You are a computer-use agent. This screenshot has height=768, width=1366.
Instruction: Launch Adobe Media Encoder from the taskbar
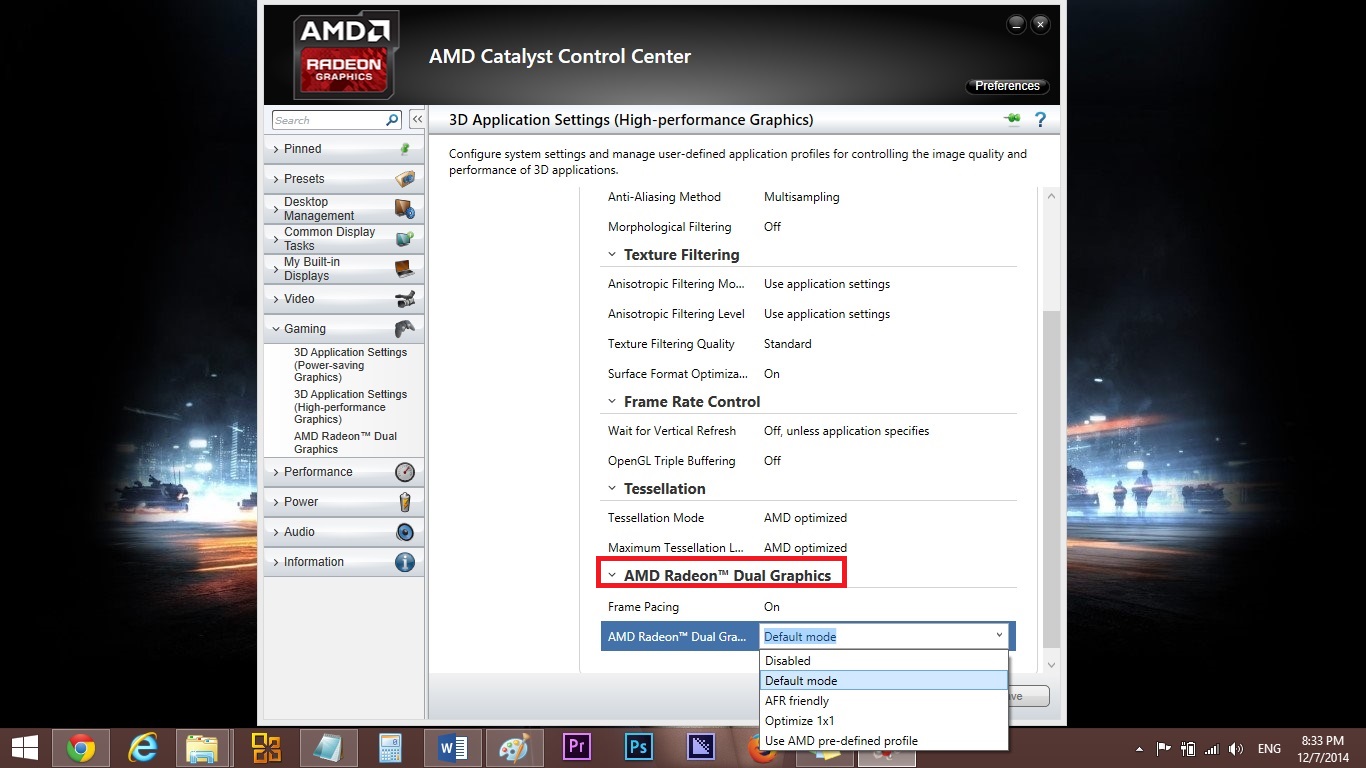click(700, 748)
